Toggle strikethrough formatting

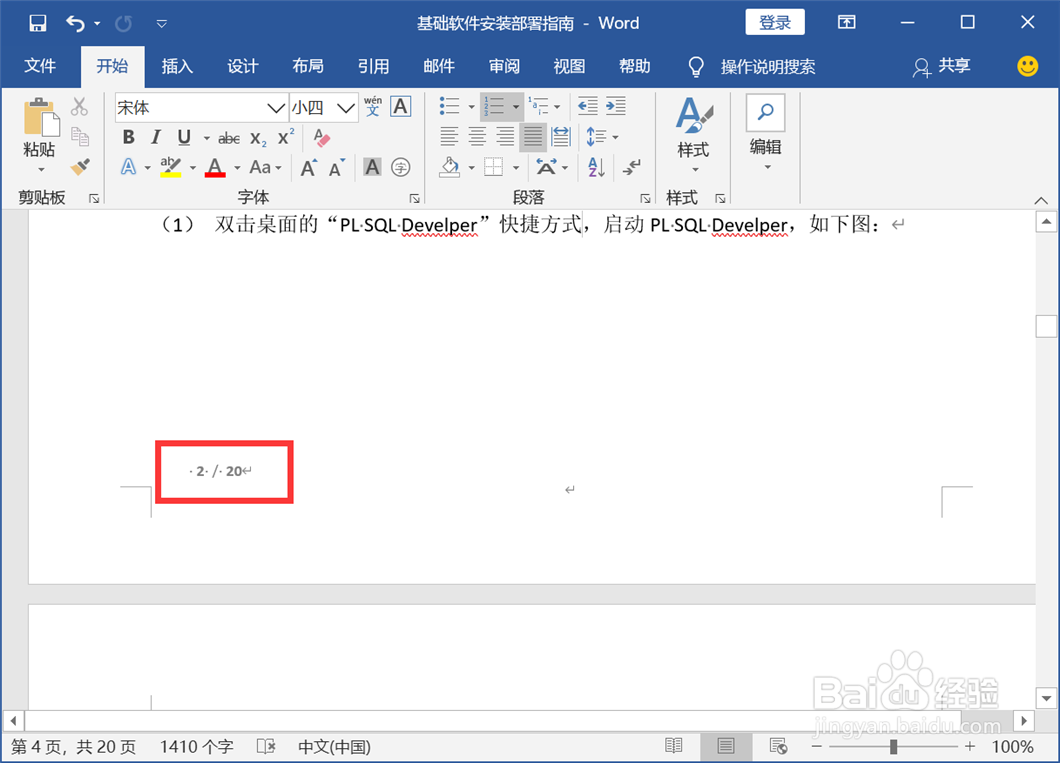(228, 139)
